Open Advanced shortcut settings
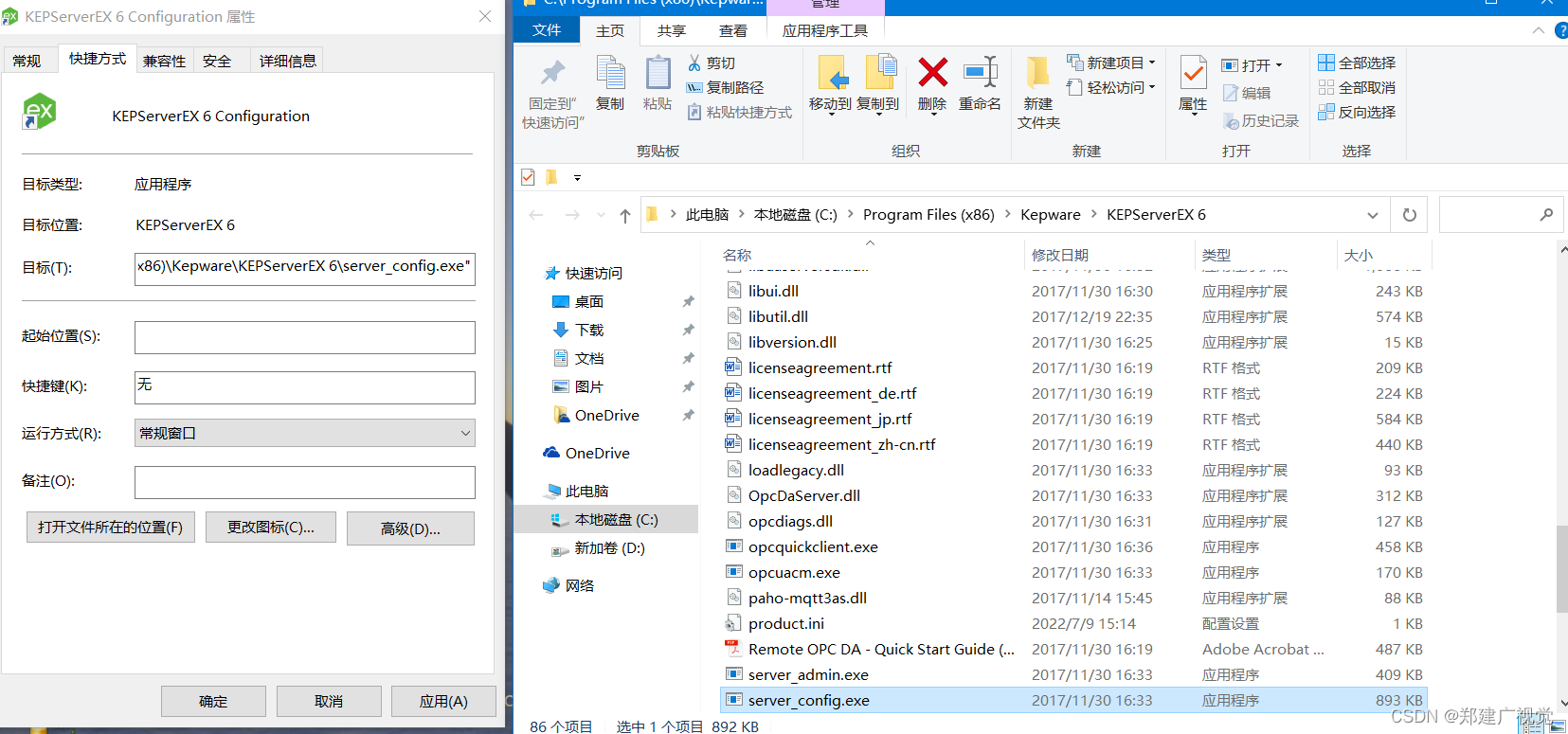This screenshot has height=734, width=1568. 410,528
